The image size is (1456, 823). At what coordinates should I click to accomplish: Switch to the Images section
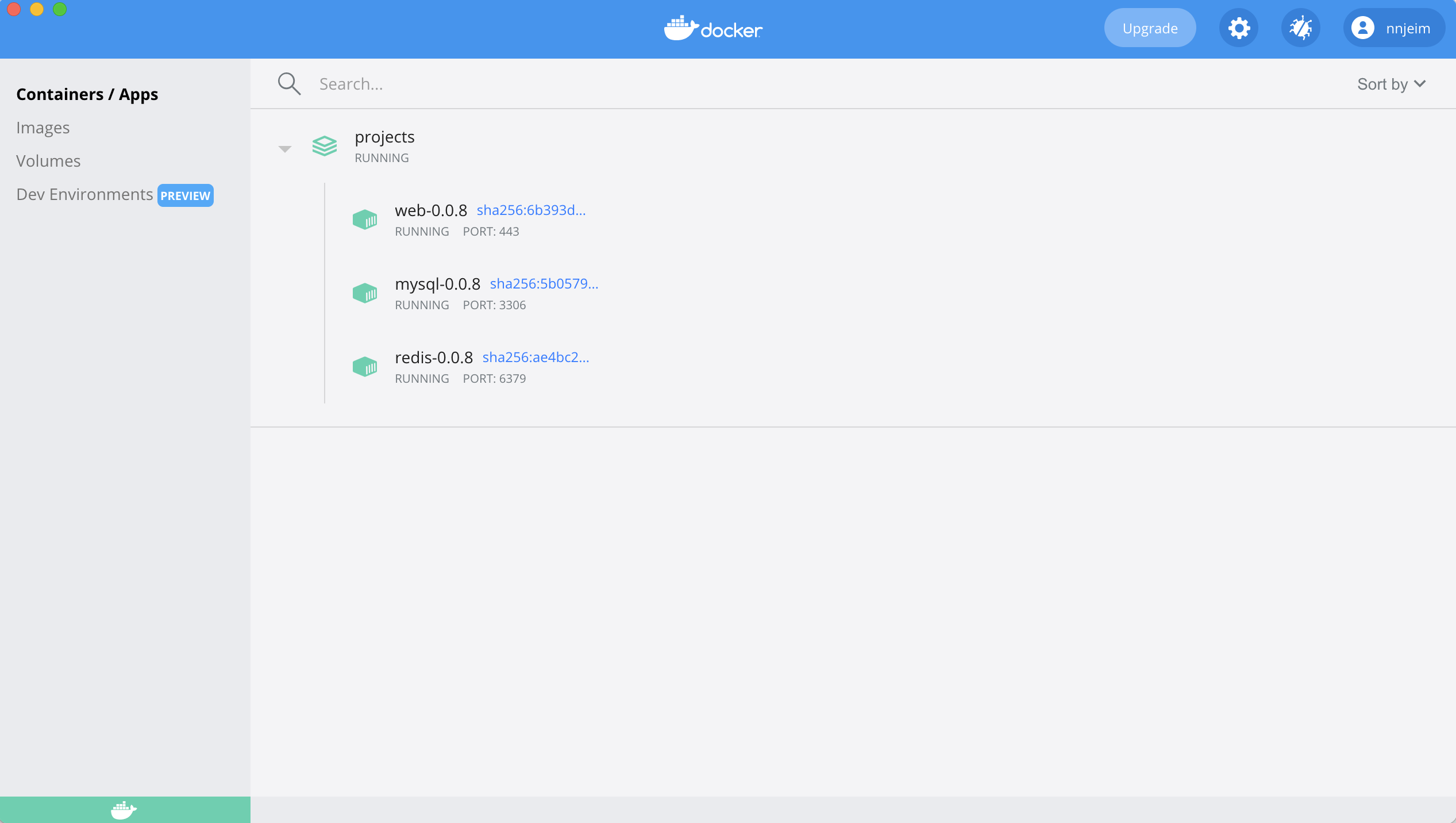43,128
